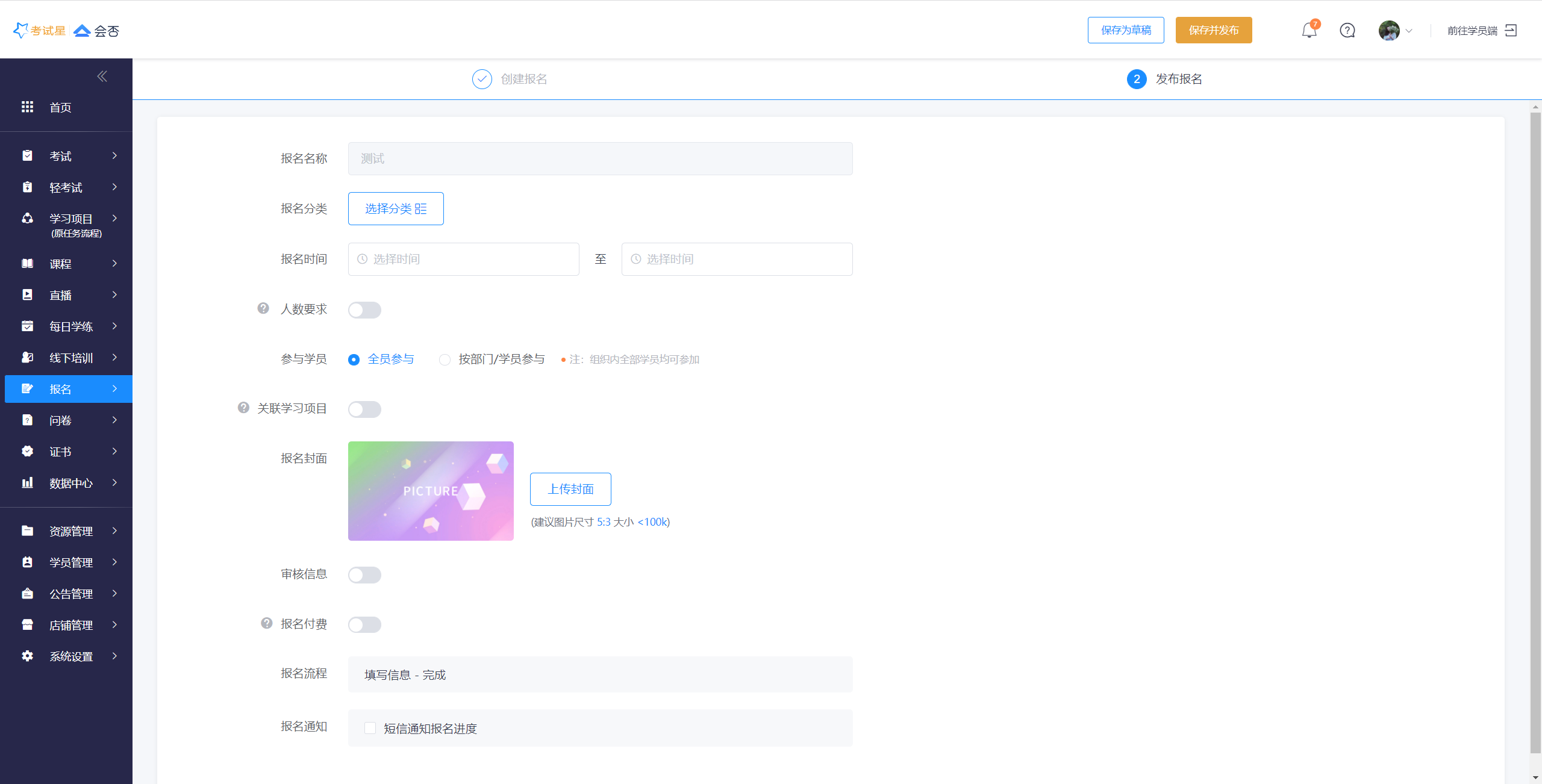Expand the 考试 sidebar menu chevron

114,156
